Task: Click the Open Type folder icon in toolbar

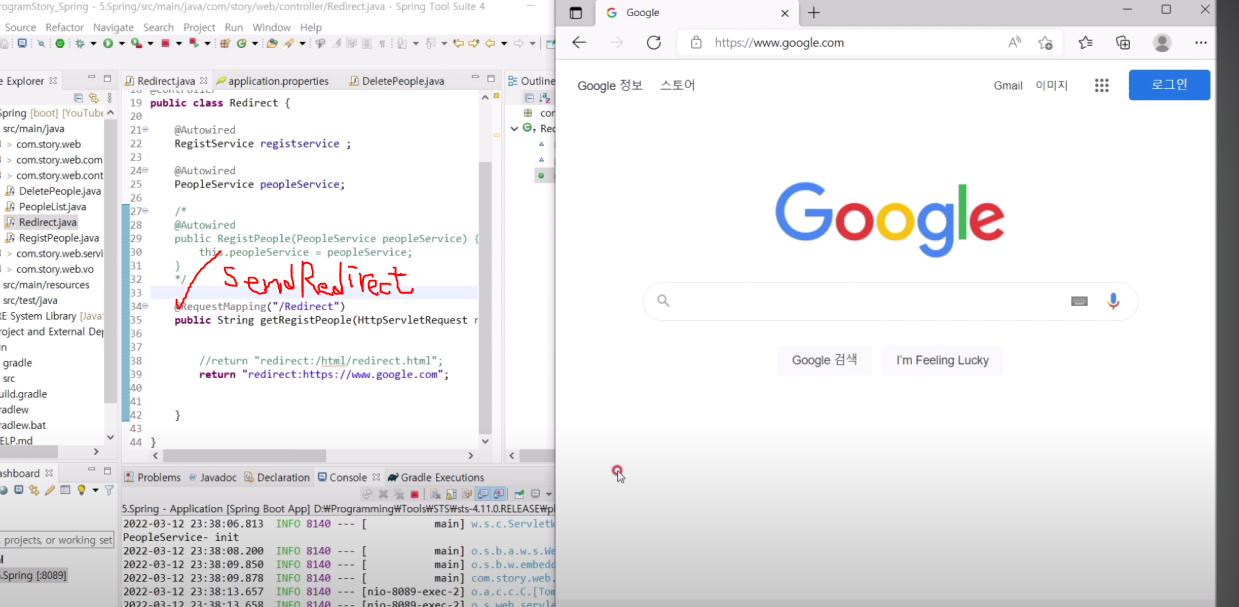Action: tap(271, 43)
